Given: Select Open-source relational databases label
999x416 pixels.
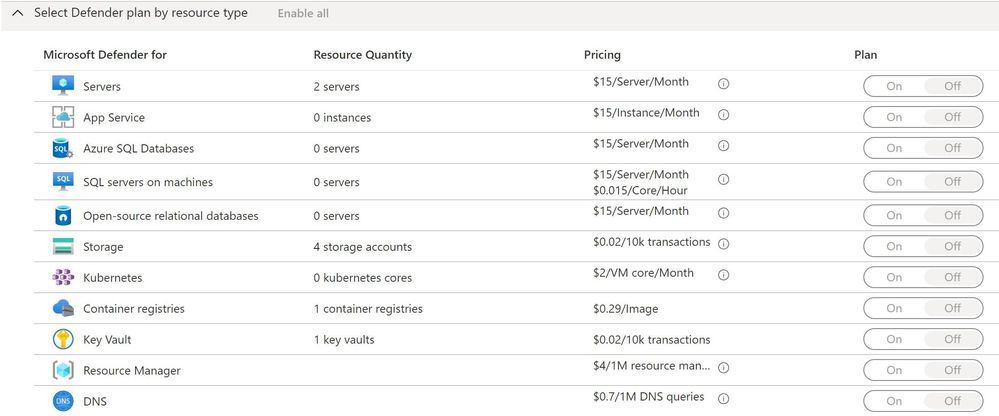Looking at the screenshot, I should (x=171, y=216).
